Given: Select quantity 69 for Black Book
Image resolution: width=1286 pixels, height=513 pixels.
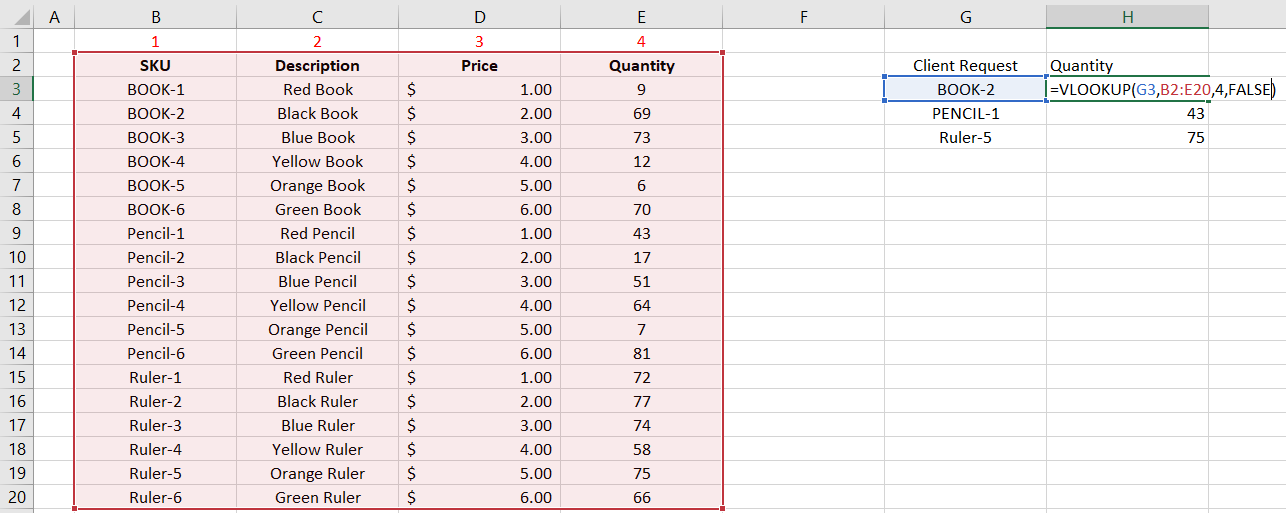Looking at the screenshot, I should pos(641,113).
